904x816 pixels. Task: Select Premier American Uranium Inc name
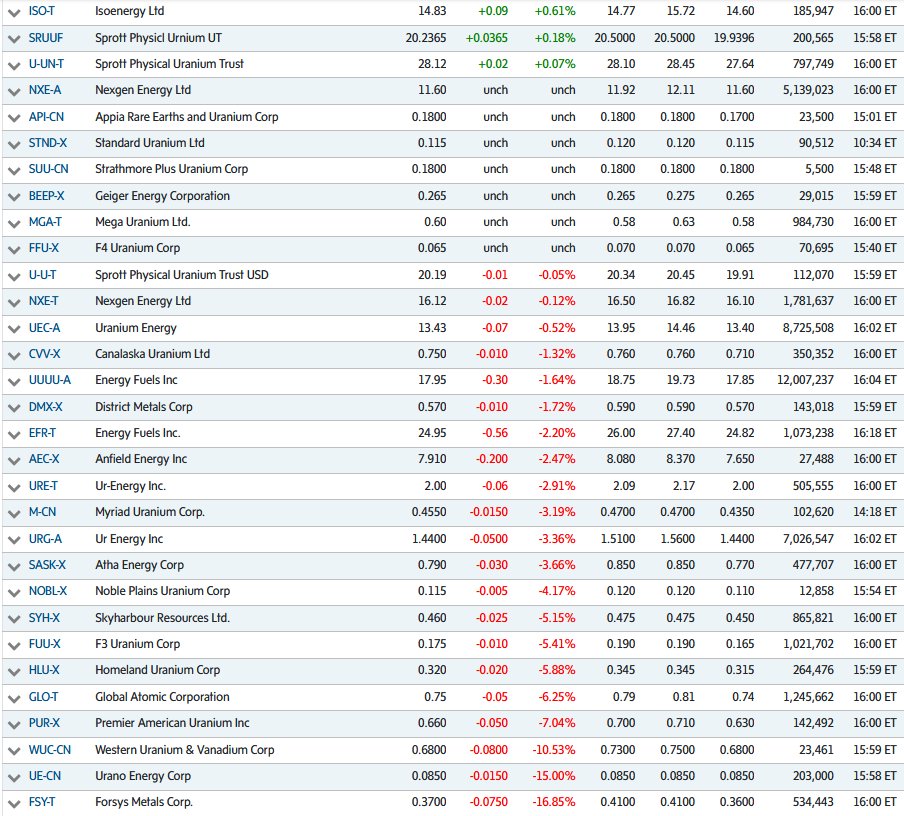pyautogui.click(x=172, y=723)
